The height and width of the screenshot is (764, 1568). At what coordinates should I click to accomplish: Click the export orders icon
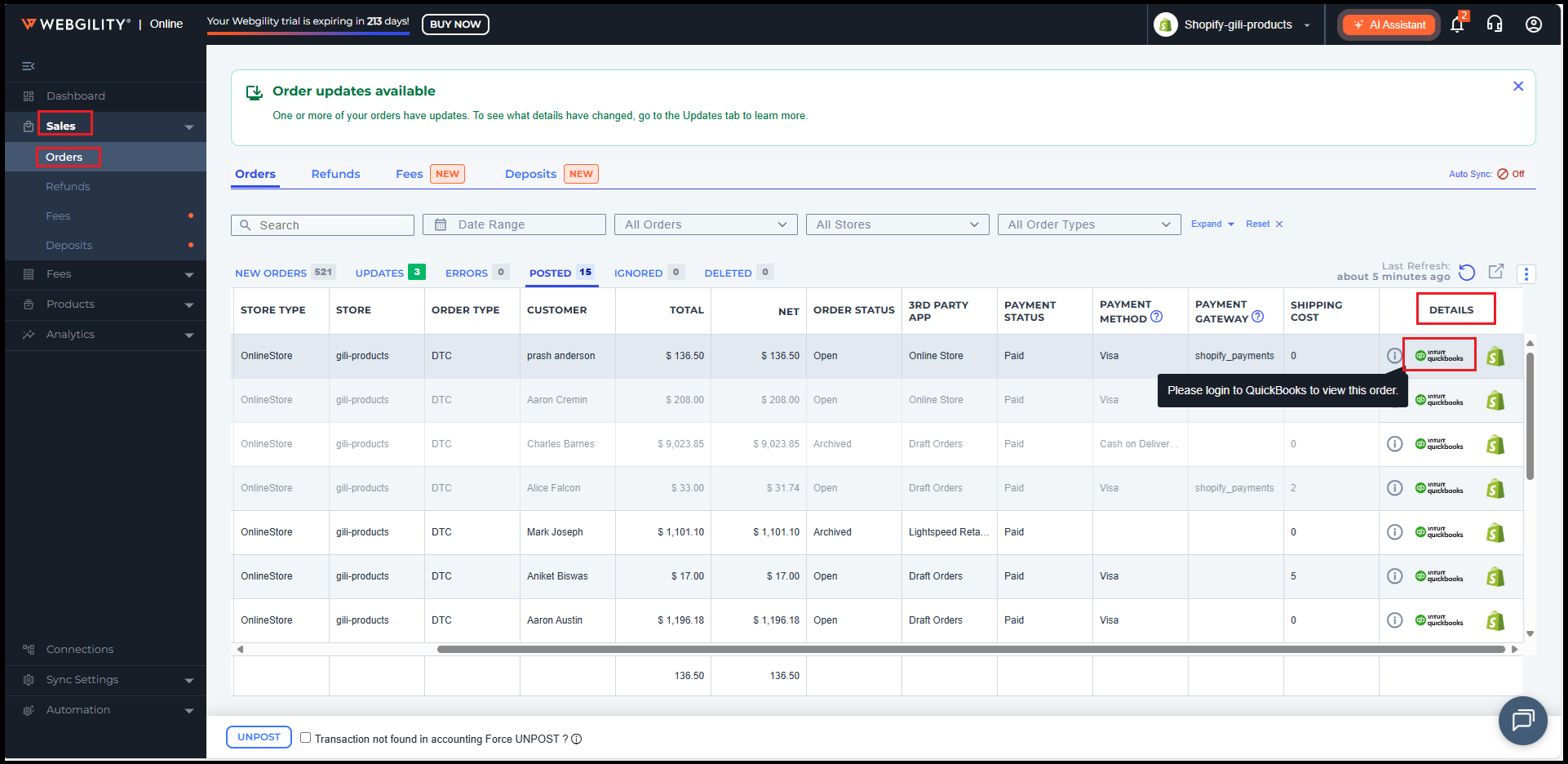click(x=1496, y=272)
